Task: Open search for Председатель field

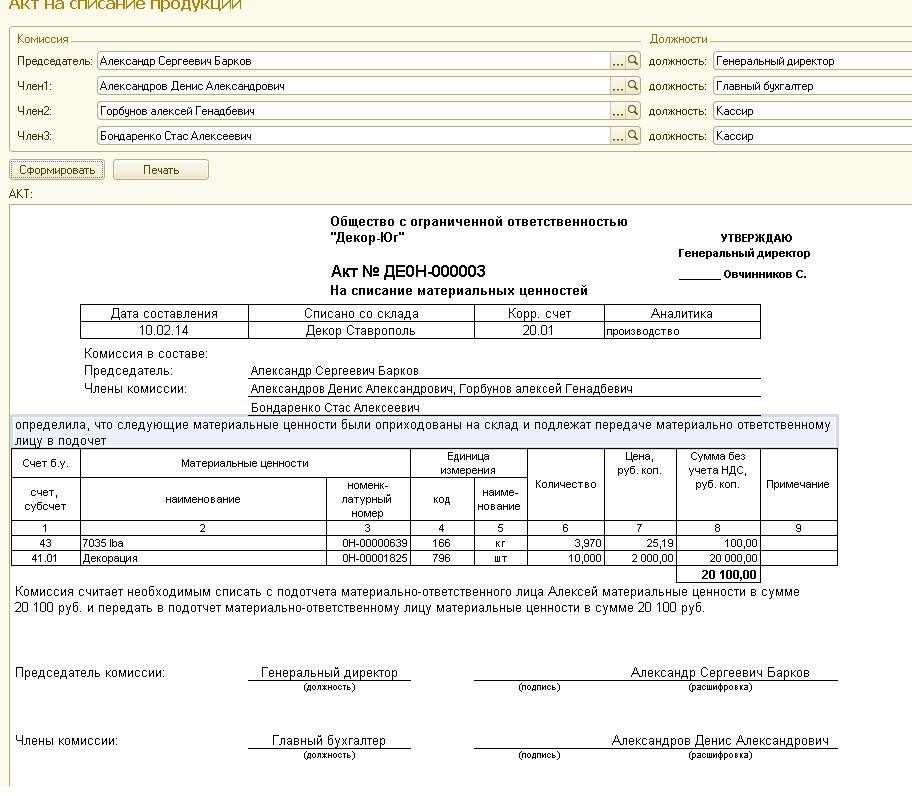Action: 633,60
